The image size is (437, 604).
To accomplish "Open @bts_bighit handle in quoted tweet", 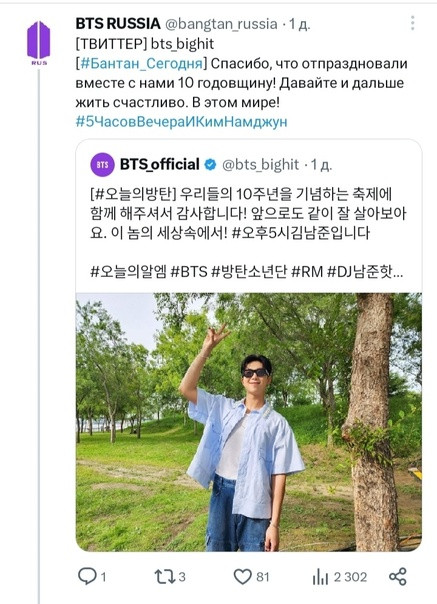I will [x=261, y=165].
